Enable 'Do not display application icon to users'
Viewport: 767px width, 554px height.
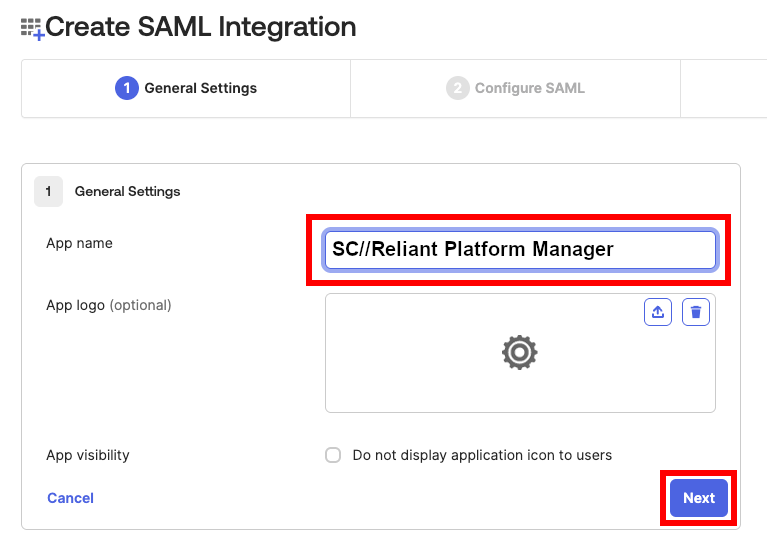(x=333, y=455)
